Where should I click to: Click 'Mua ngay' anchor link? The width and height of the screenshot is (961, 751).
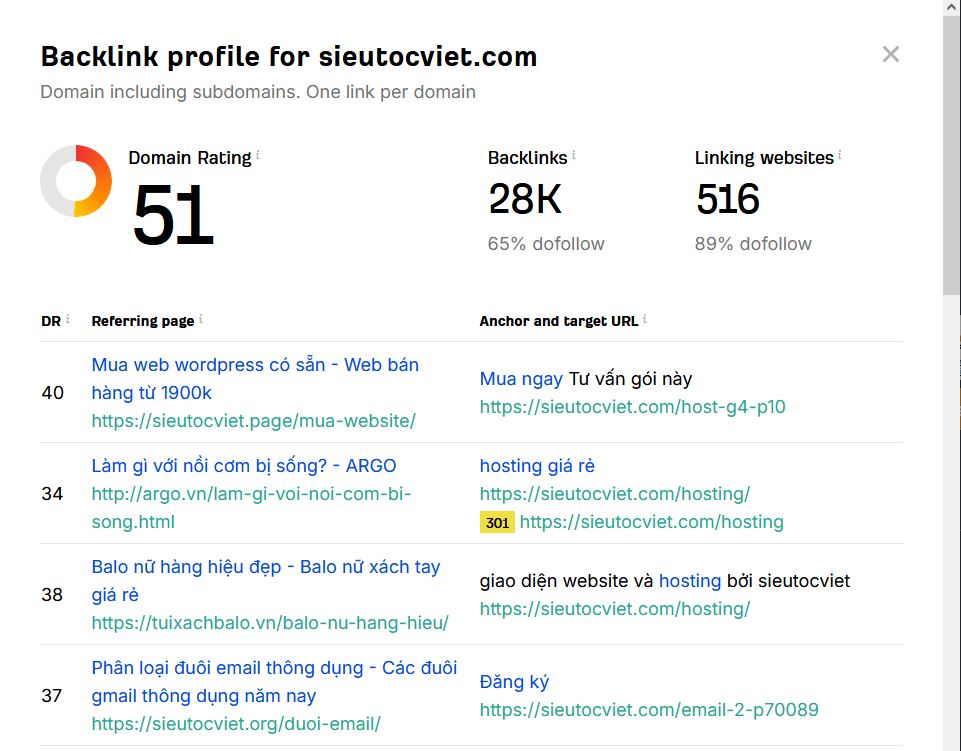tap(521, 379)
